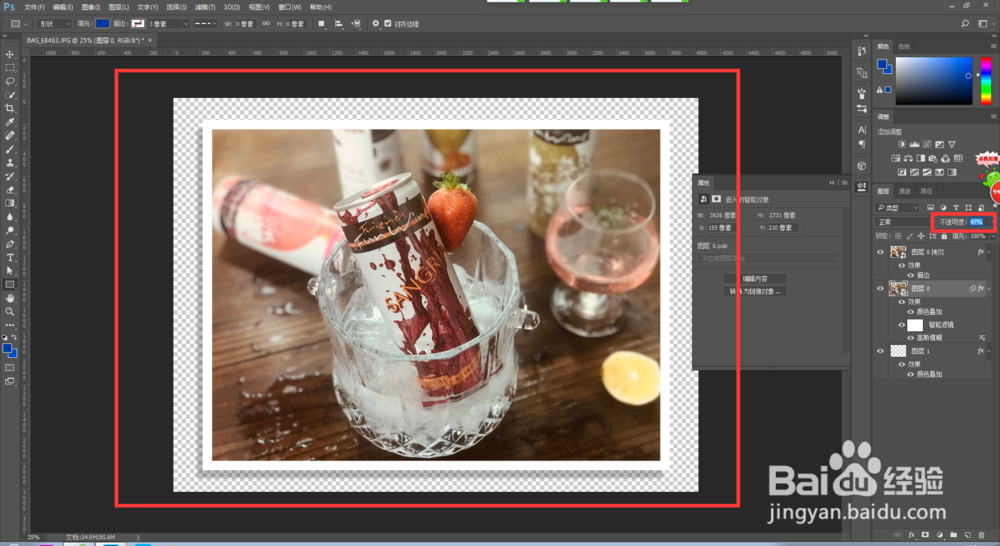The image size is (1000, 546).
Task: Toggle Quick Mask mode icon
Action: (10, 367)
